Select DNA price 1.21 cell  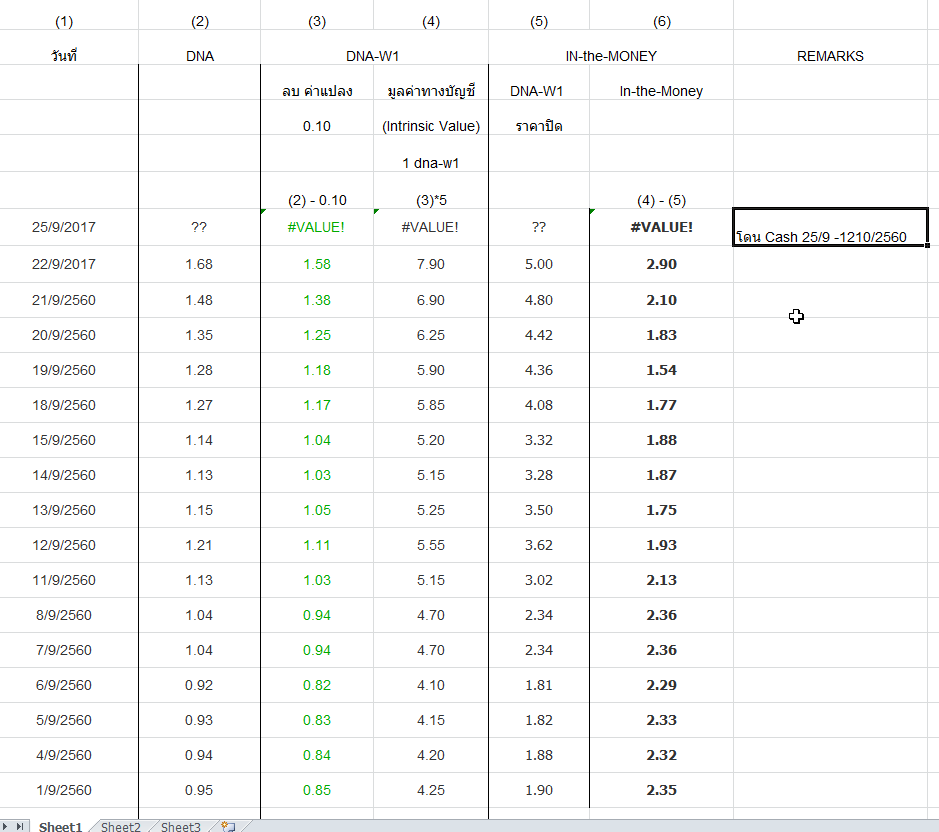tap(199, 545)
